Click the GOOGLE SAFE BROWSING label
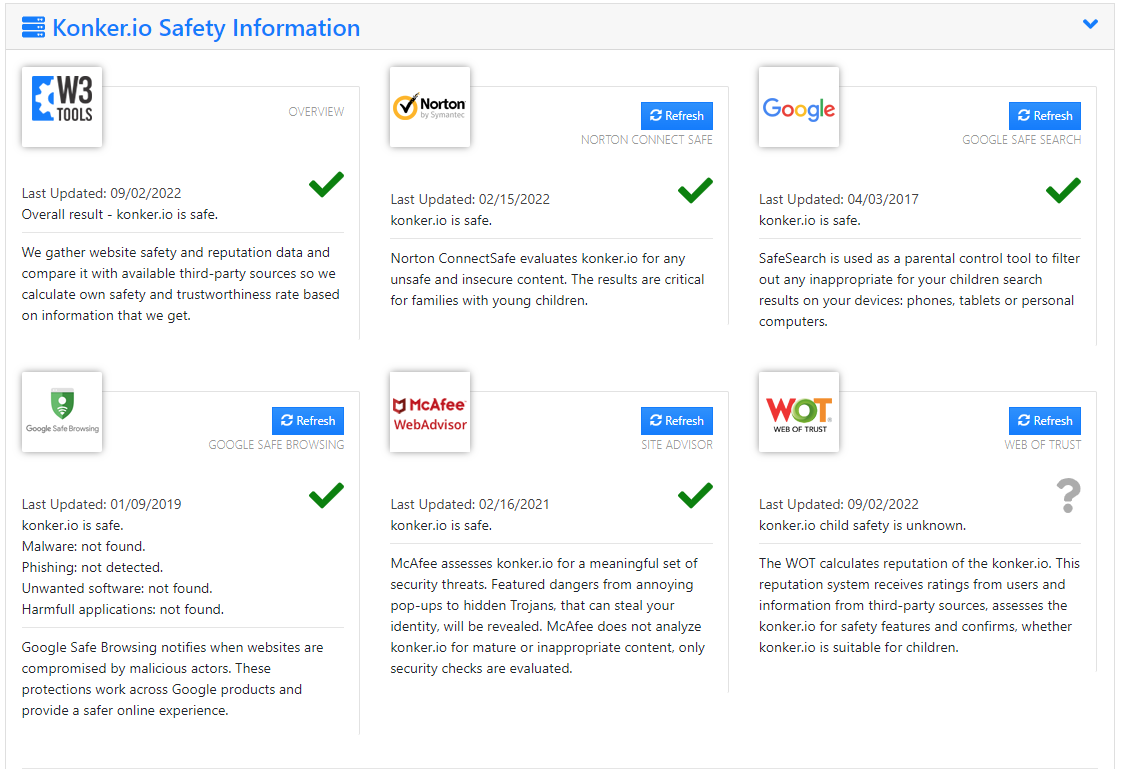Viewport: 1121px width, 769px height. pos(276,445)
